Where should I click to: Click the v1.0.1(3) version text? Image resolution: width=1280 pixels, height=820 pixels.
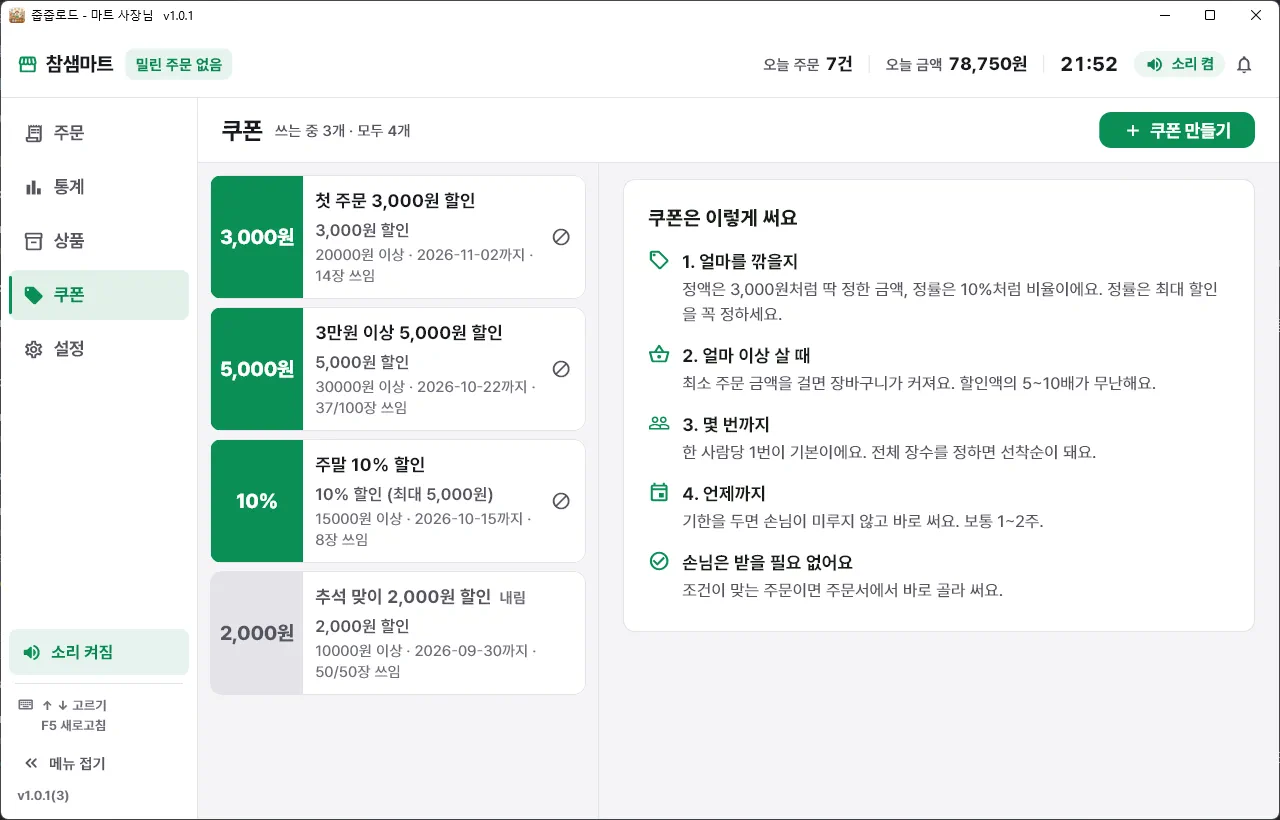click(x=43, y=796)
